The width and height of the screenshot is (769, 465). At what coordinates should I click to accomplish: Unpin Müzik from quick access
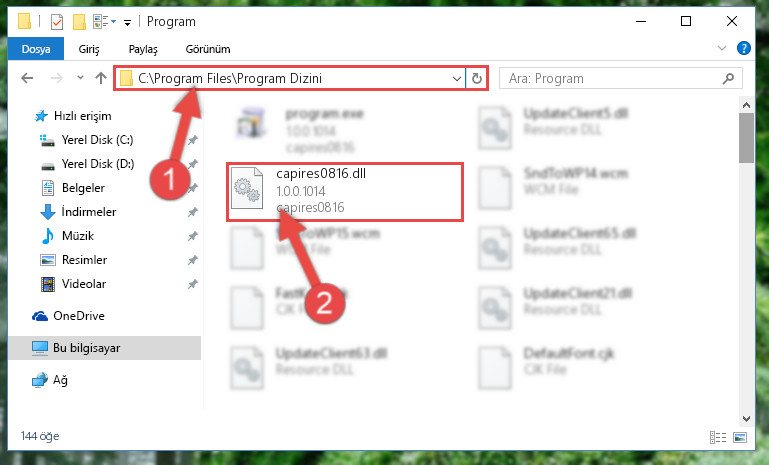pyautogui.click(x=193, y=236)
